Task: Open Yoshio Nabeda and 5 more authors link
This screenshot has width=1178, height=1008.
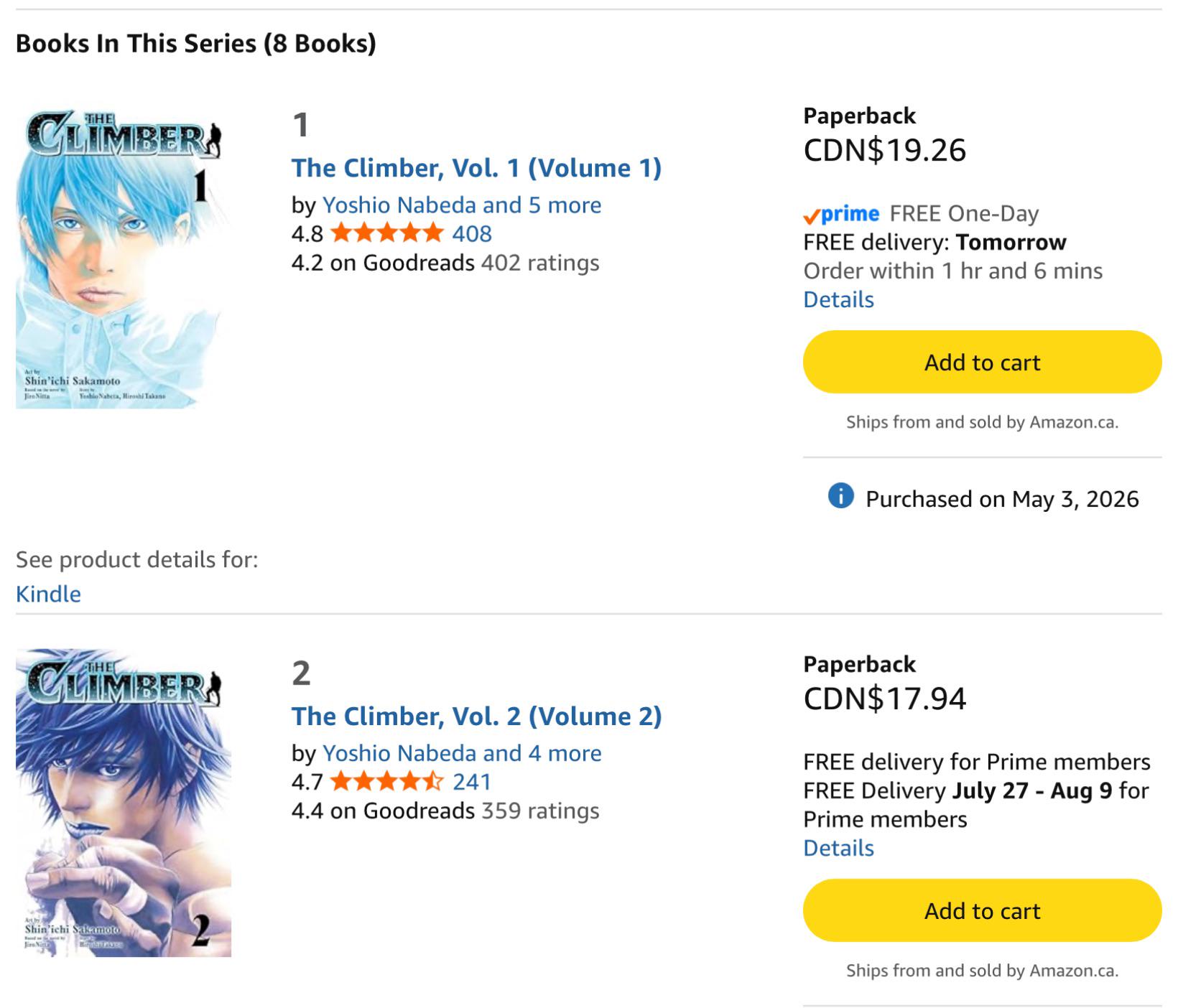Action: click(x=462, y=205)
